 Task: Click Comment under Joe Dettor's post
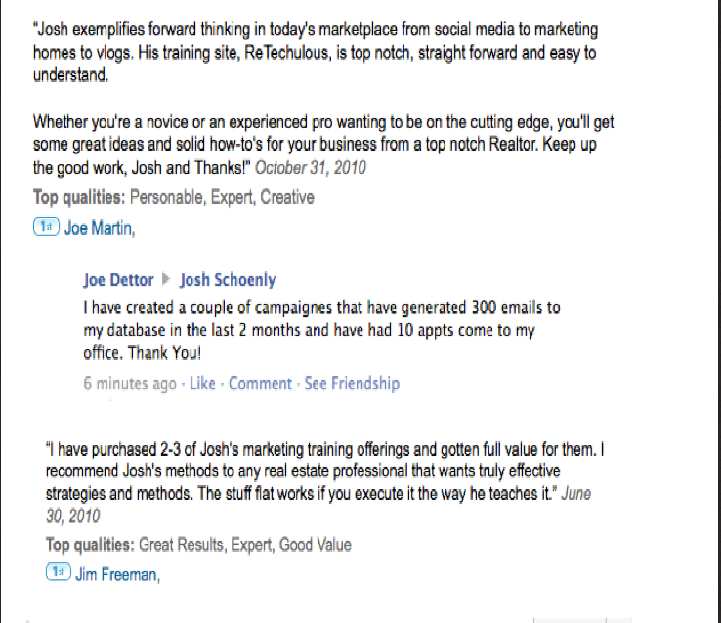point(260,383)
